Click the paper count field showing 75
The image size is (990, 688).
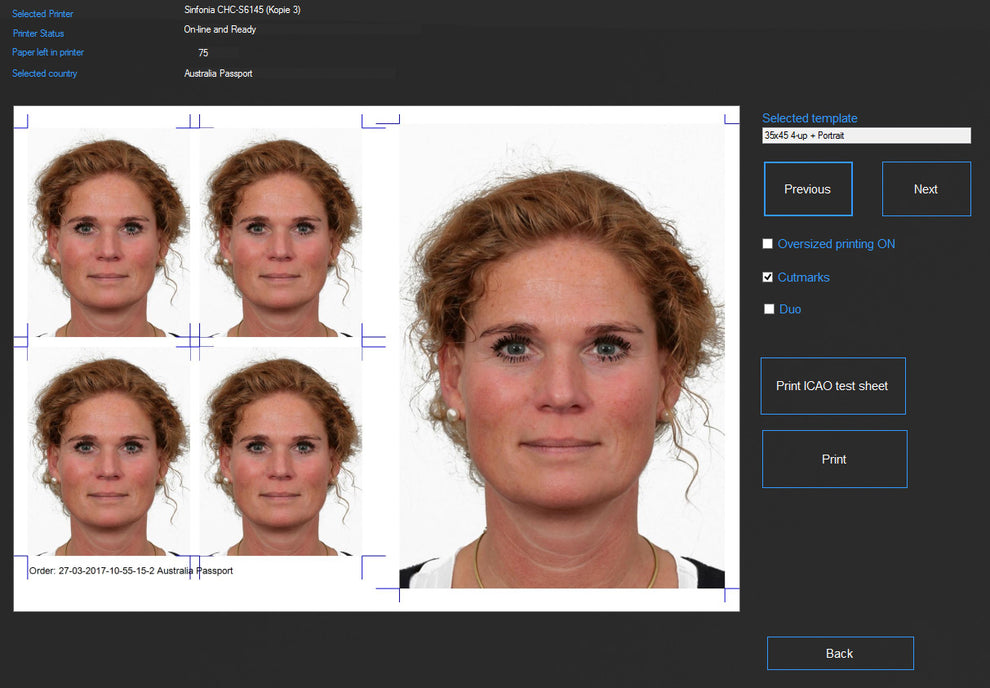203,52
